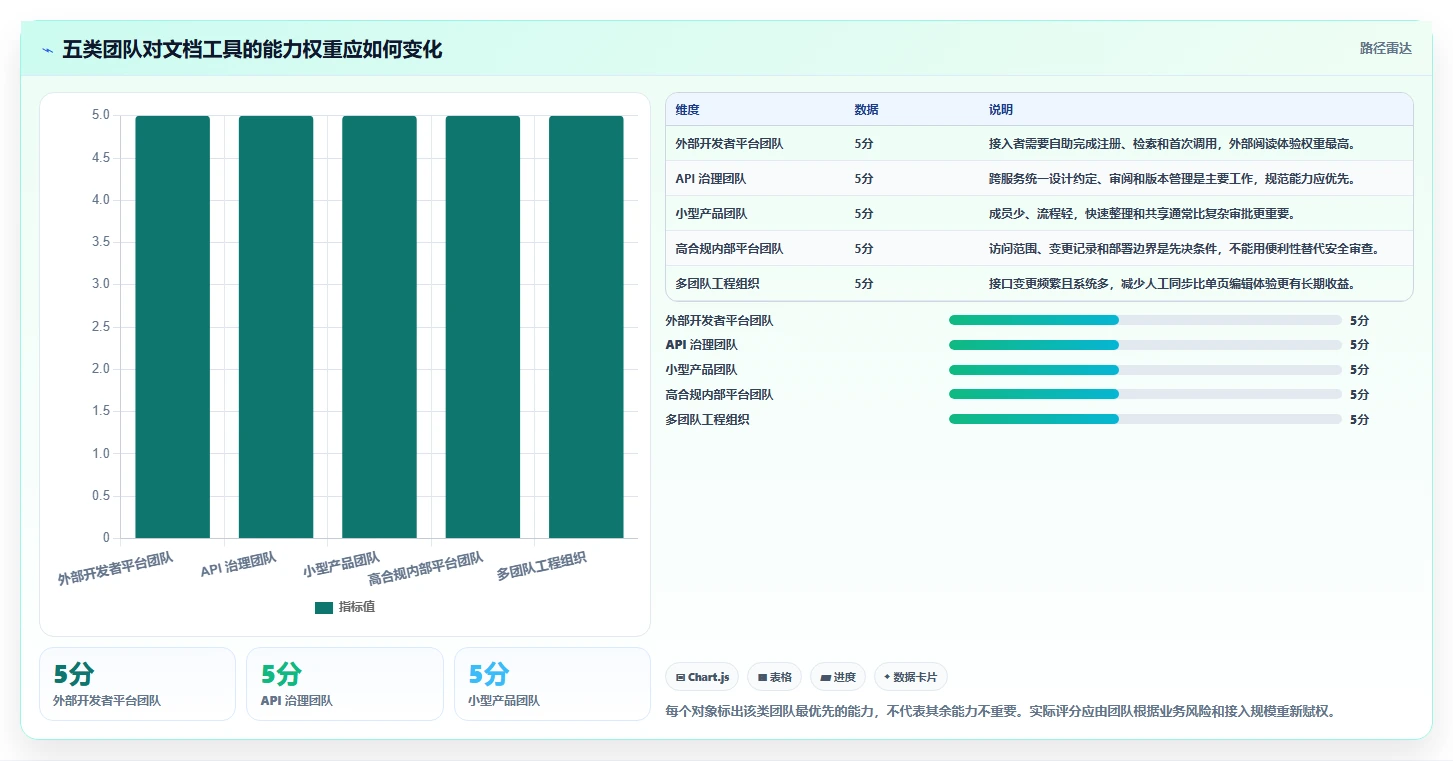This screenshot has height=761, width=1453.
Task: Toggle the 指标值 legend swatch
Action: point(323,607)
